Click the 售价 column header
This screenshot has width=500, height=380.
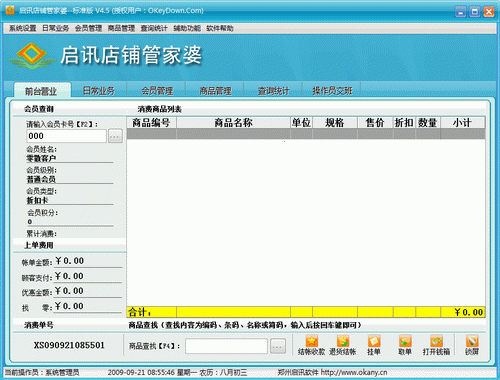pos(375,123)
